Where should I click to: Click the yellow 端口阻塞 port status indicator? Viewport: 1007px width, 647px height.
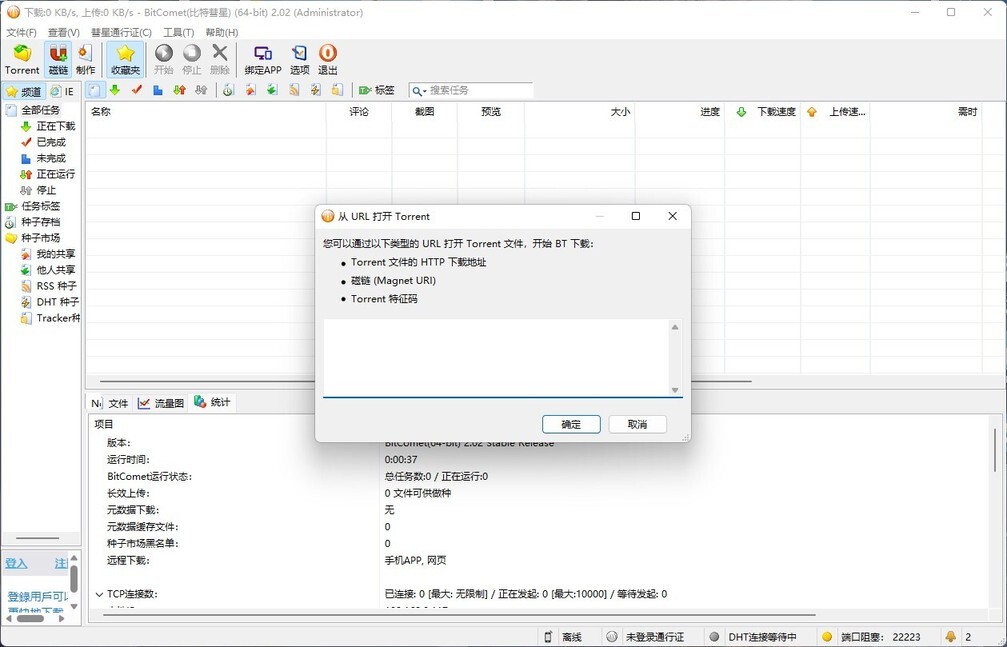pyautogui.click(x=827, y=637)
